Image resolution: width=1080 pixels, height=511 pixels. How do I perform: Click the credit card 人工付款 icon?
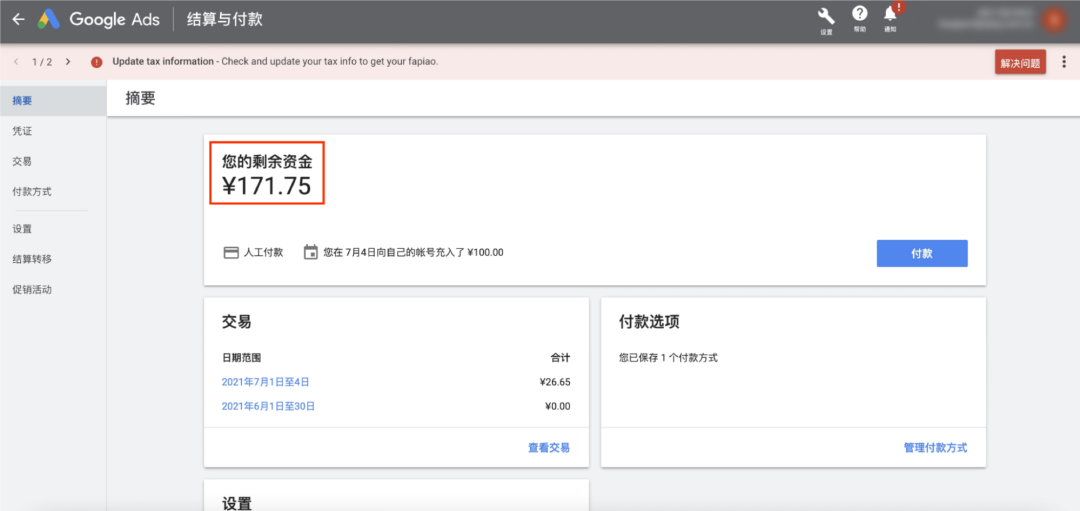coord(231,252)
